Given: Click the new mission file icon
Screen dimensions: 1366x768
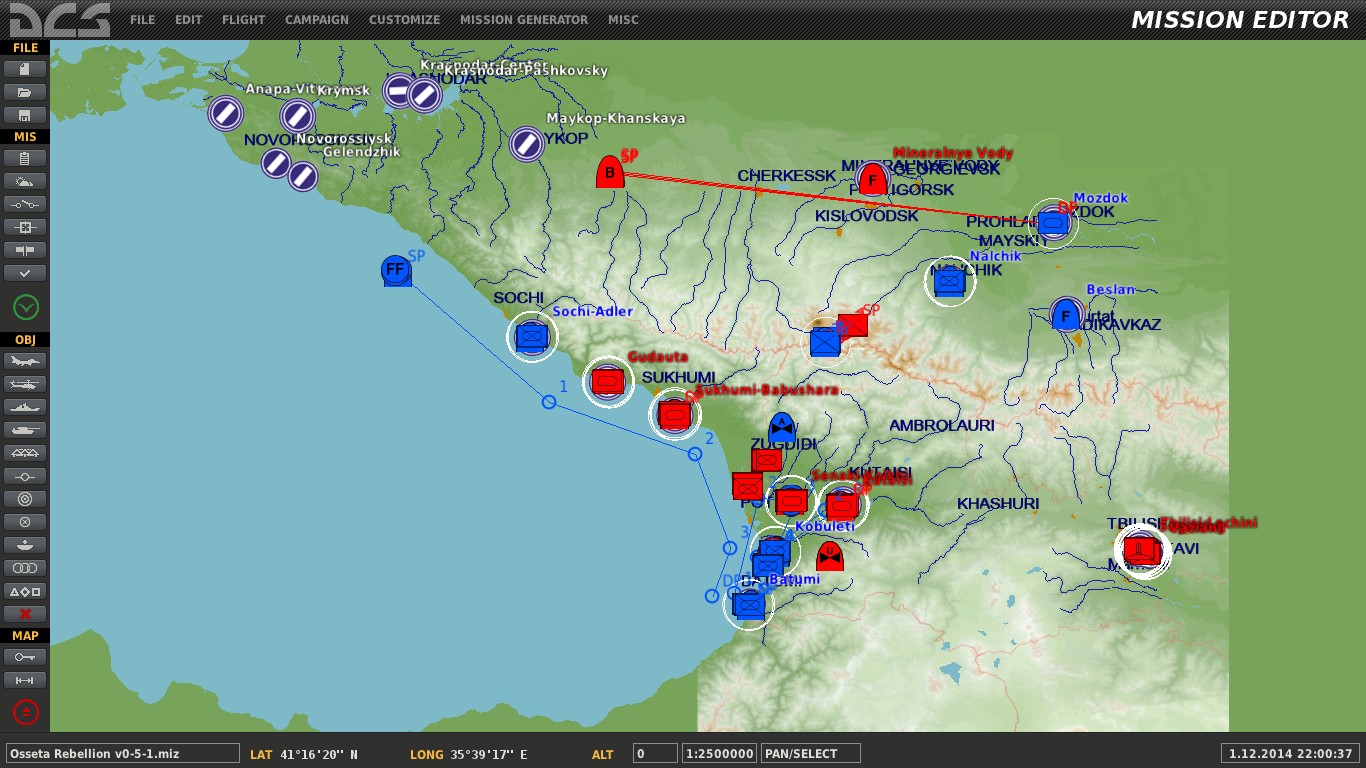Looking at the screenshot, I should [25, 69].
